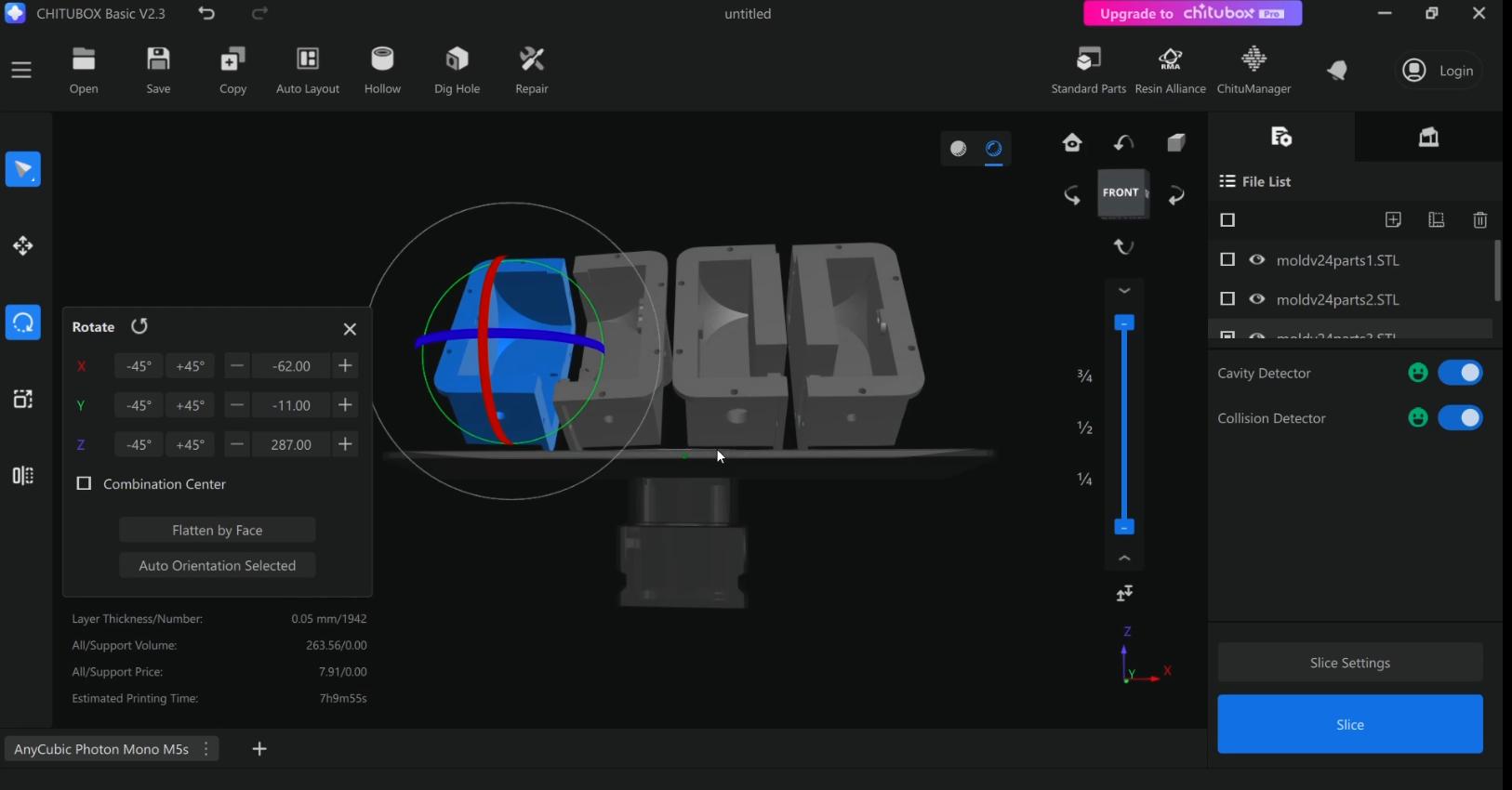Rotate Z by -45 degrees
The height and width of the screenshot is (790, 1512).
[x=139, y=445]
